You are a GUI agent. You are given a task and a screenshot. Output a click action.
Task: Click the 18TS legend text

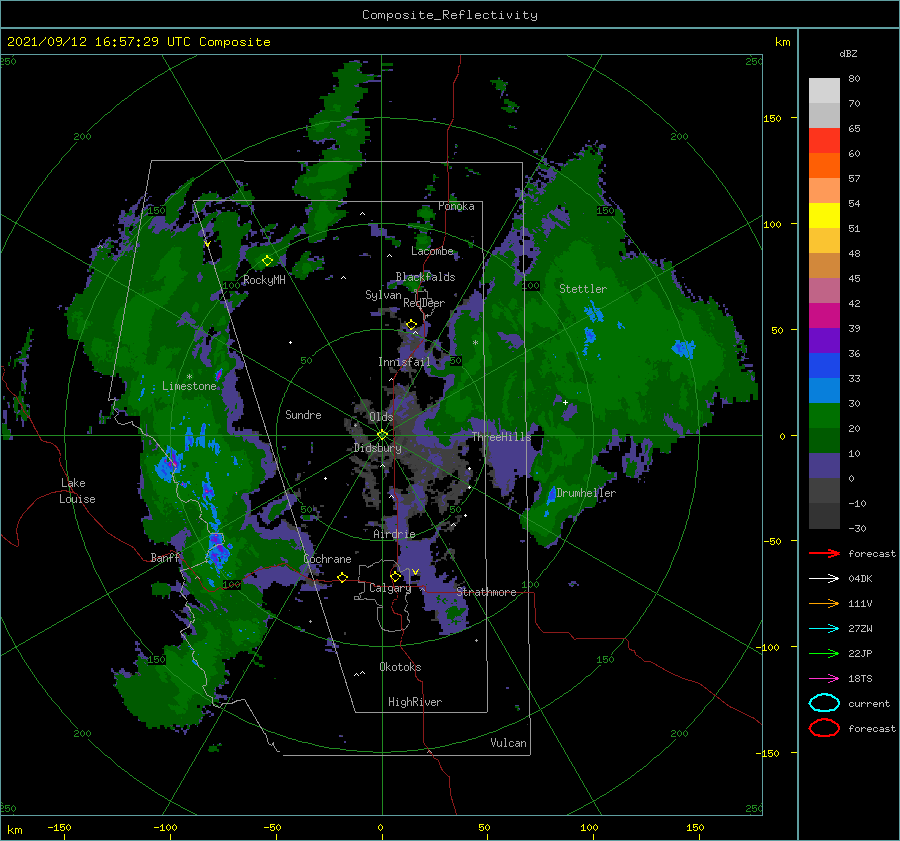860,679
